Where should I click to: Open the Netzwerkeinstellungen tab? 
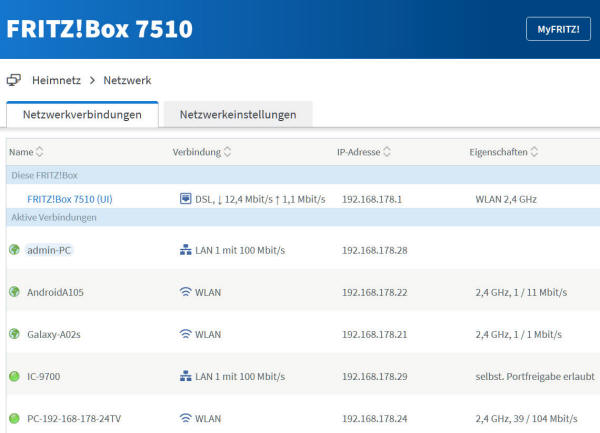[238, 114]
